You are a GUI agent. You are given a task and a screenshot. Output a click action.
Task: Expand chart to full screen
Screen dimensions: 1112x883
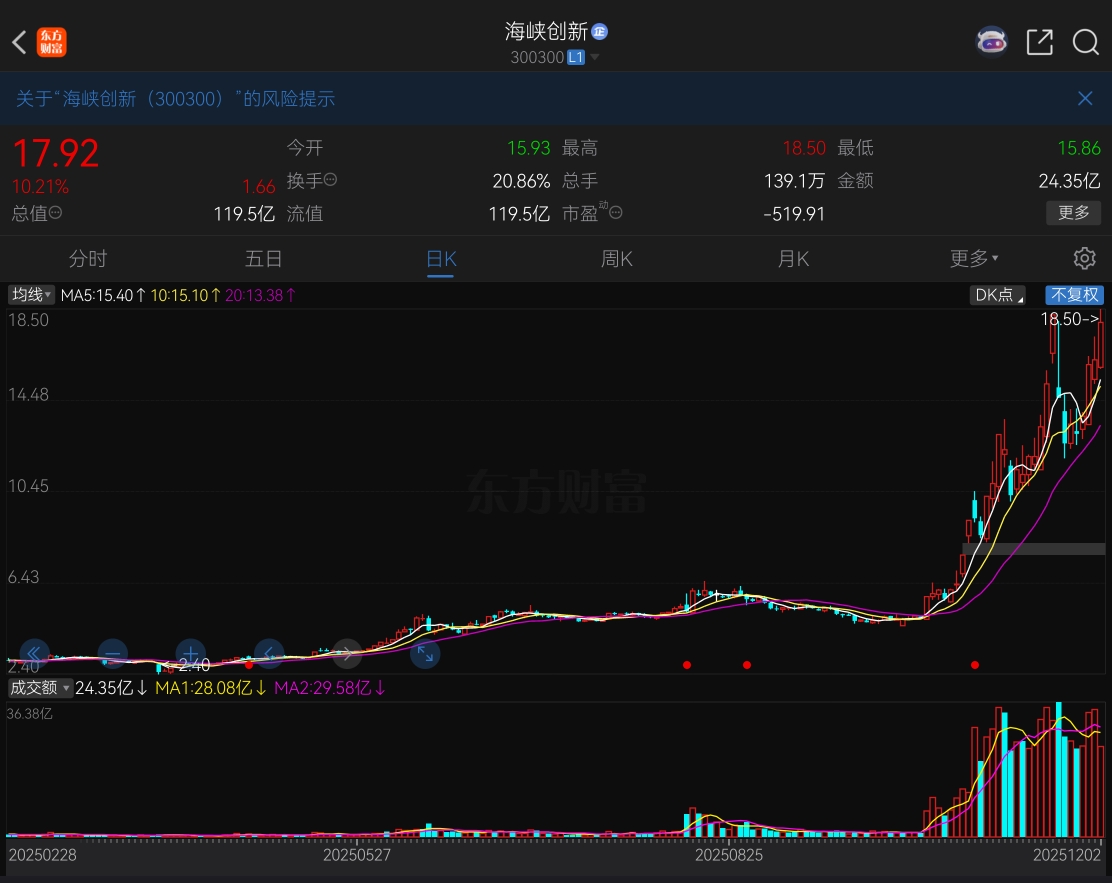coord(425,654)
